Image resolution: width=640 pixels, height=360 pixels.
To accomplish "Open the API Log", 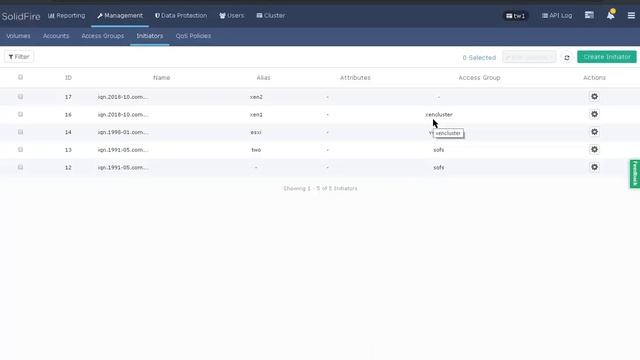I will click(557, 16).
